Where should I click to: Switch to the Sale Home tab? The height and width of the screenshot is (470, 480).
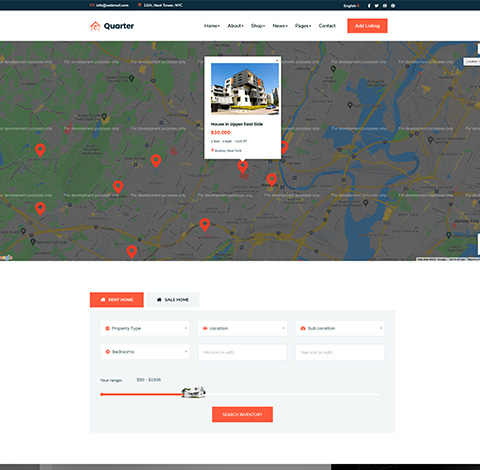(173, 300)
